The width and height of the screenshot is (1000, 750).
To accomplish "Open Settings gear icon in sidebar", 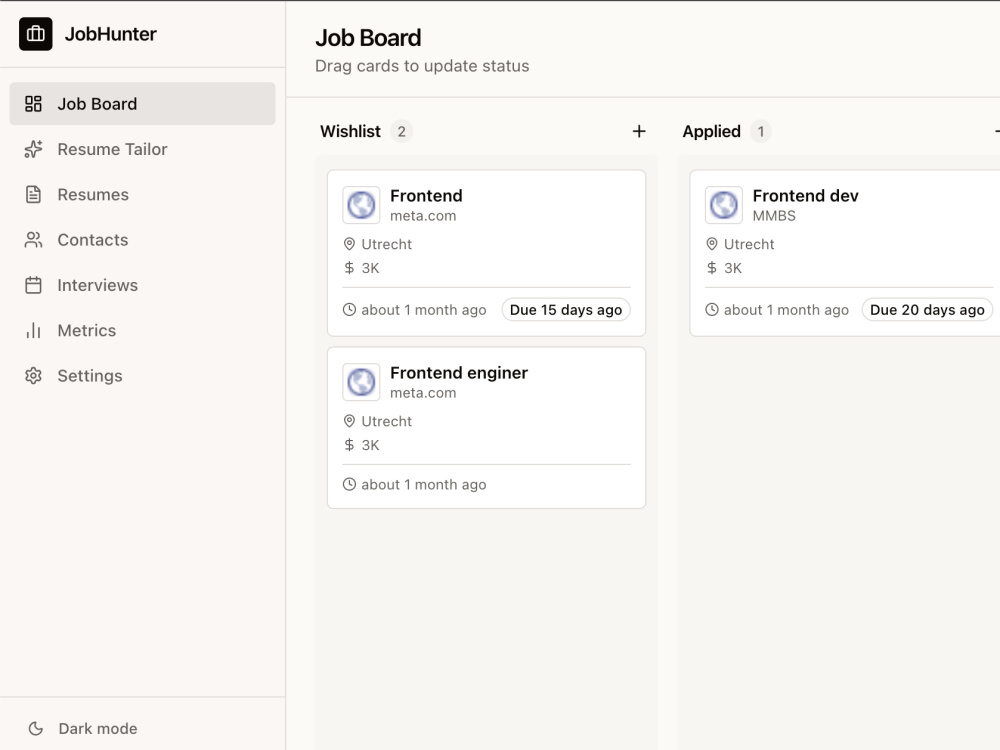I will [33, 376].
